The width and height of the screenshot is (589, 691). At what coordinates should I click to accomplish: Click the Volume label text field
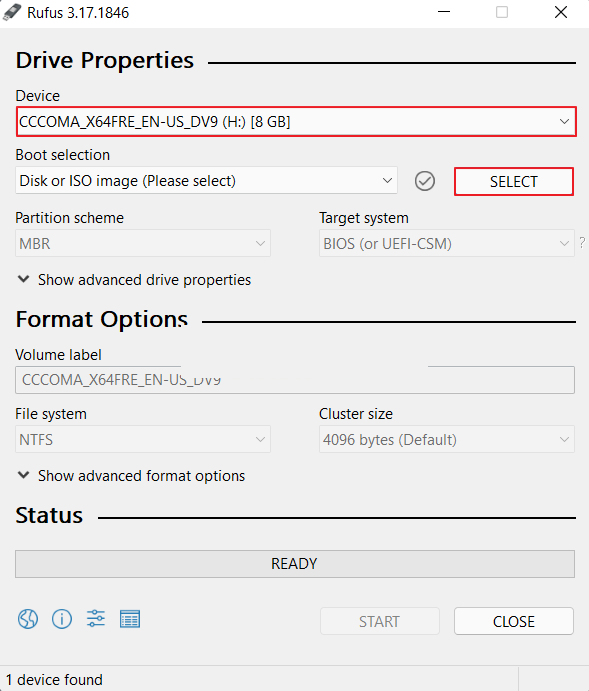click(x=295, y=380)
